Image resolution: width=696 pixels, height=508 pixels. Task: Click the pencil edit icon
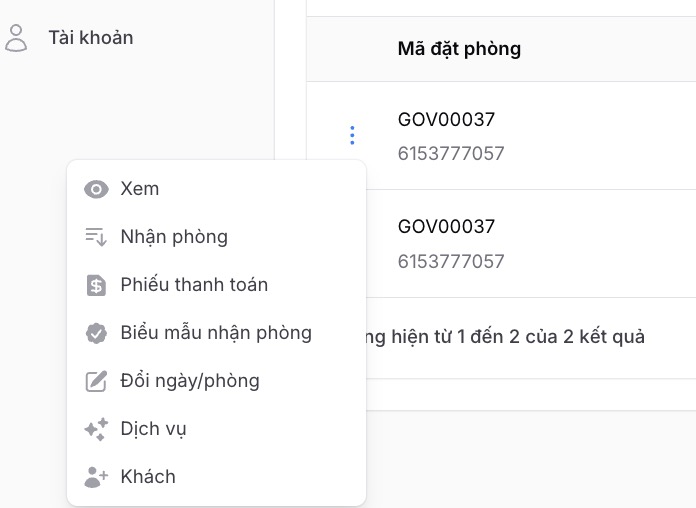click(96, 381)
